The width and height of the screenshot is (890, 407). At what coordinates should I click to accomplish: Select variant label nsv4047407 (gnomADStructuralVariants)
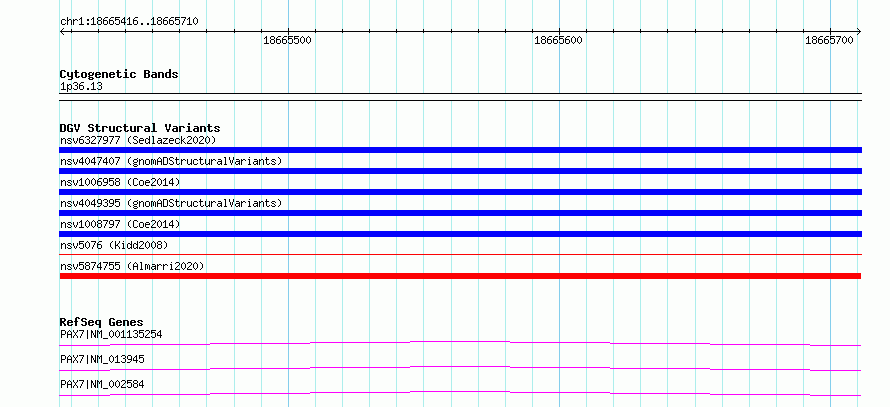pyautogui.click(x=171, y=161)
